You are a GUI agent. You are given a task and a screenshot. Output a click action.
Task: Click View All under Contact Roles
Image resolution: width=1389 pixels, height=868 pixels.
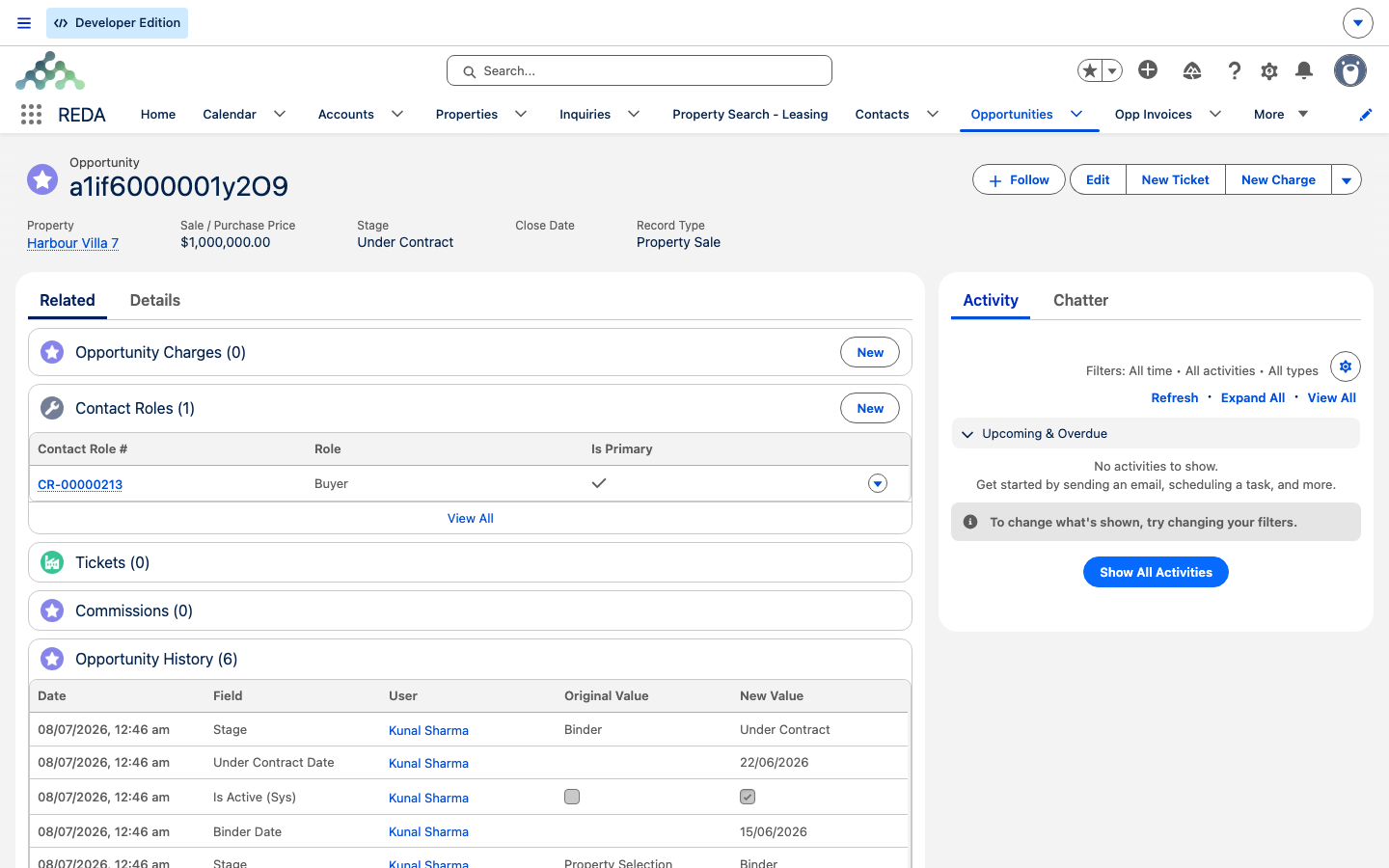(471, 518)
